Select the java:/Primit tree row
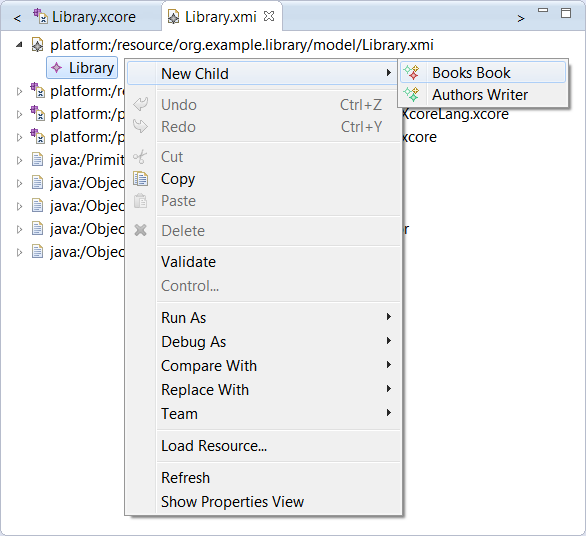586x536 pixels. click(87, 160)
